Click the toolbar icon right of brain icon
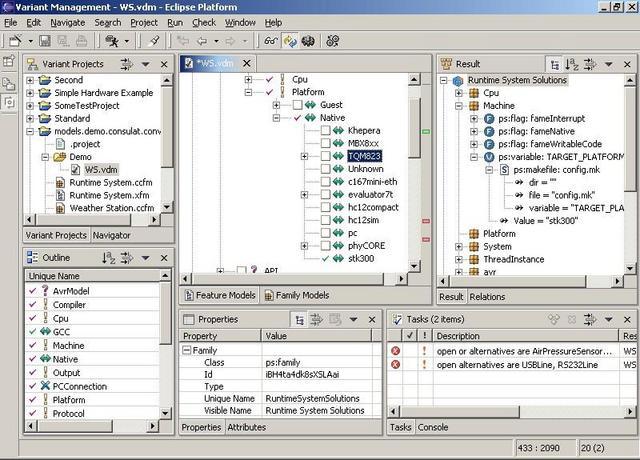640x460 pixels. pos(333,41)
